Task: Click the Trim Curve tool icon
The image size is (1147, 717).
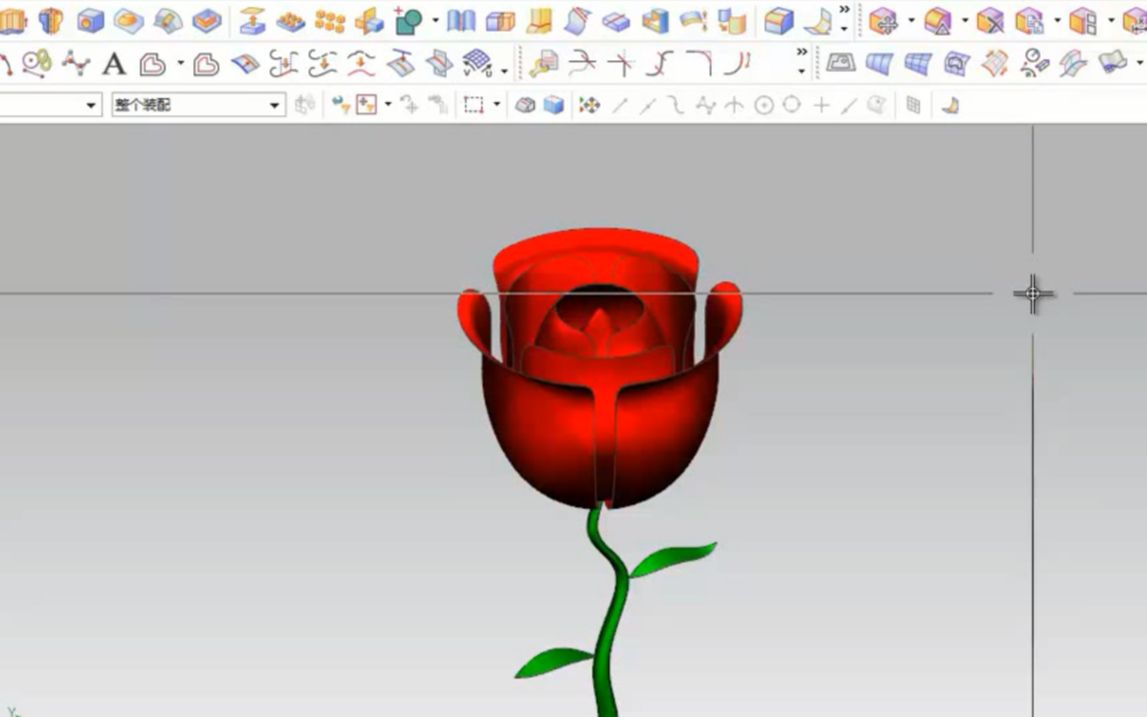Action: pyautogui.click(x=582, y=64)
